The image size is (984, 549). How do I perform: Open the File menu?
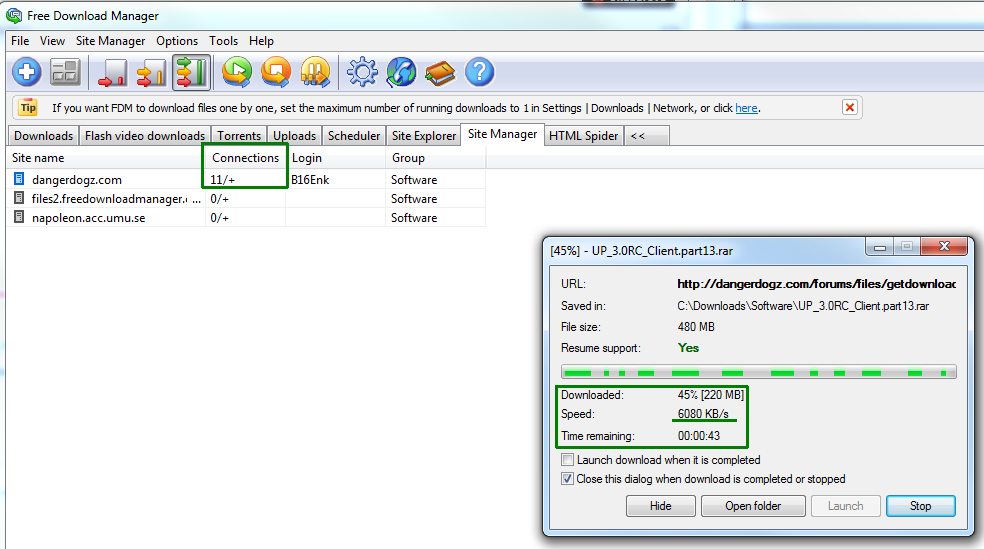point(20,41)
